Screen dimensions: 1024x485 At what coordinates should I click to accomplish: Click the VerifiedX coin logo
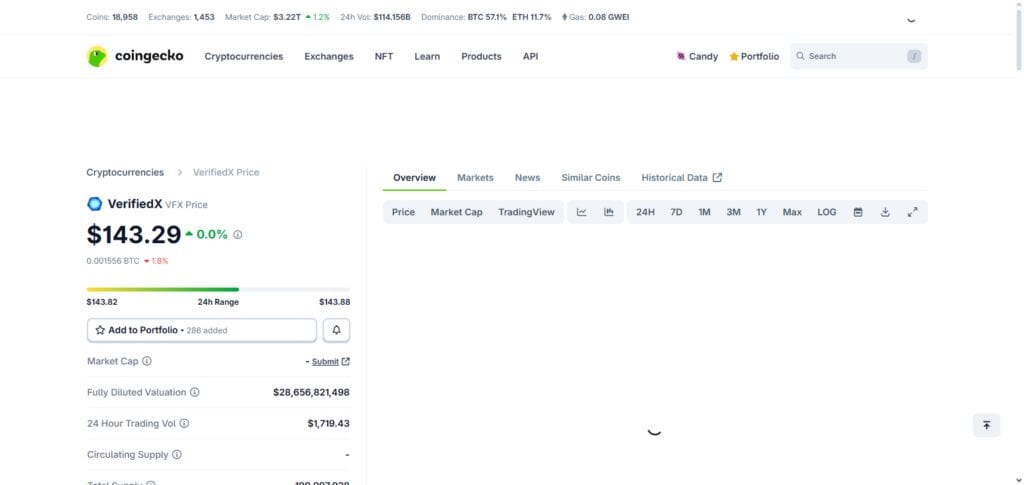tap(95, 204)
